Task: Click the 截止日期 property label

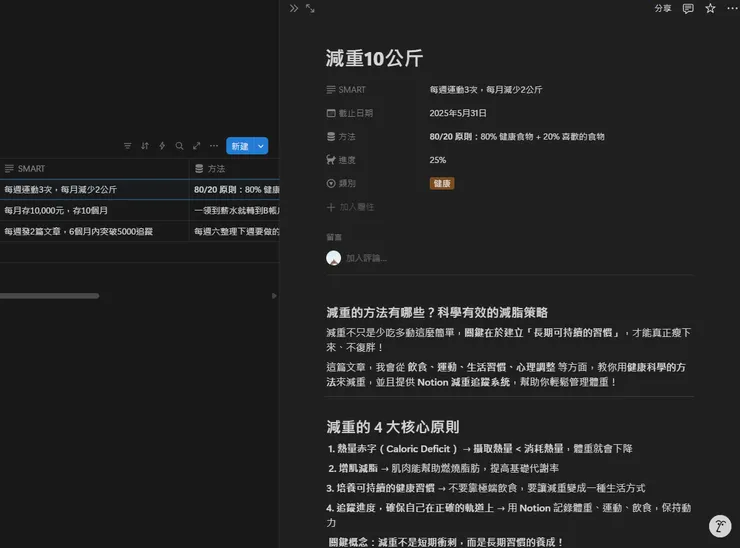Action: 350,113
